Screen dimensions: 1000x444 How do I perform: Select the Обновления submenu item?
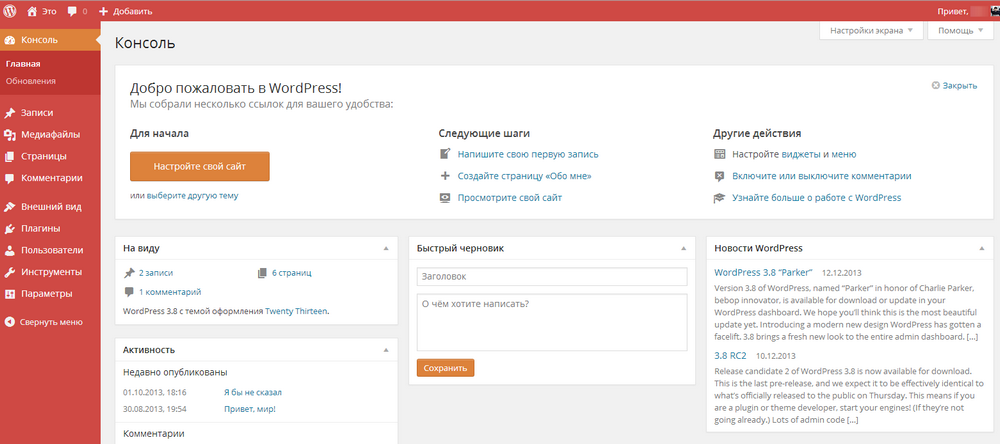pos(31,81)
